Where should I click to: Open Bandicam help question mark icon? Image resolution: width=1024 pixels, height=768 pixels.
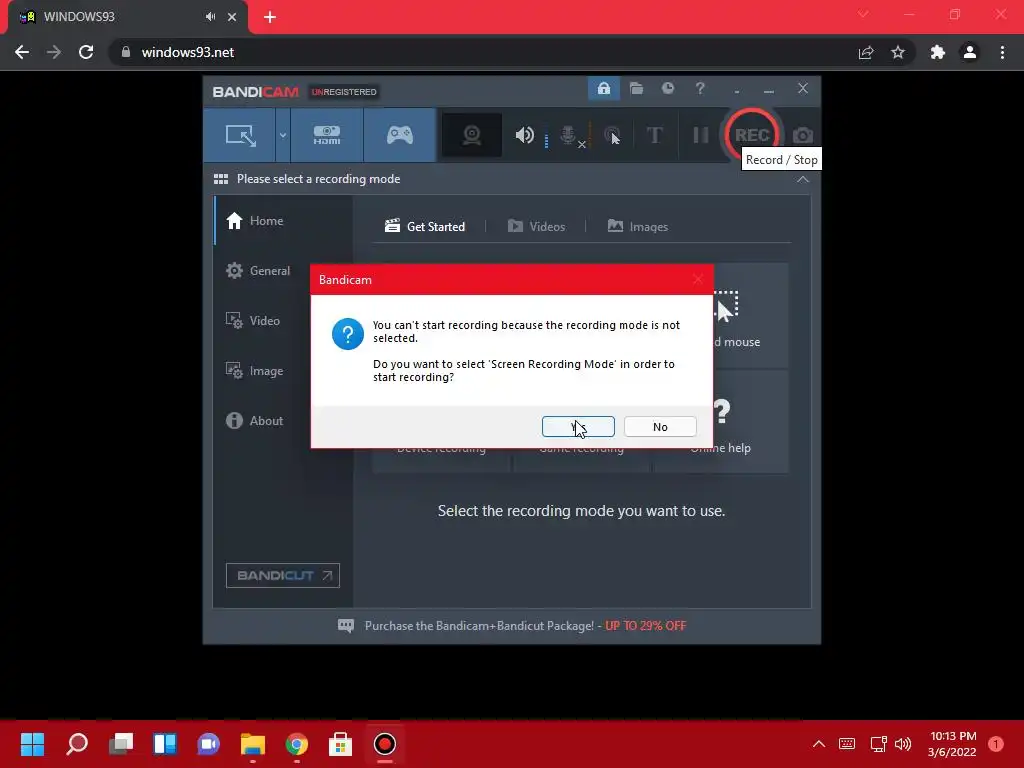click(700, 88)
